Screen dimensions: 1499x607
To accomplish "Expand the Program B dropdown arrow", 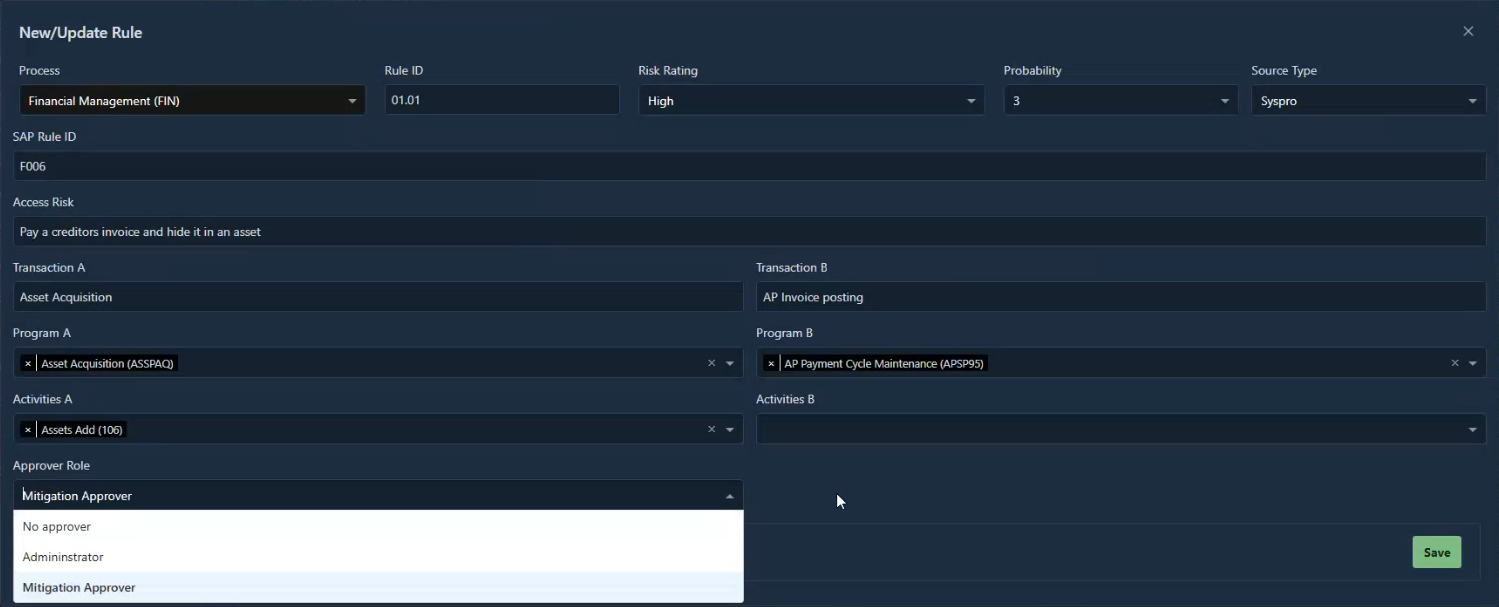I will (1473, 363).
